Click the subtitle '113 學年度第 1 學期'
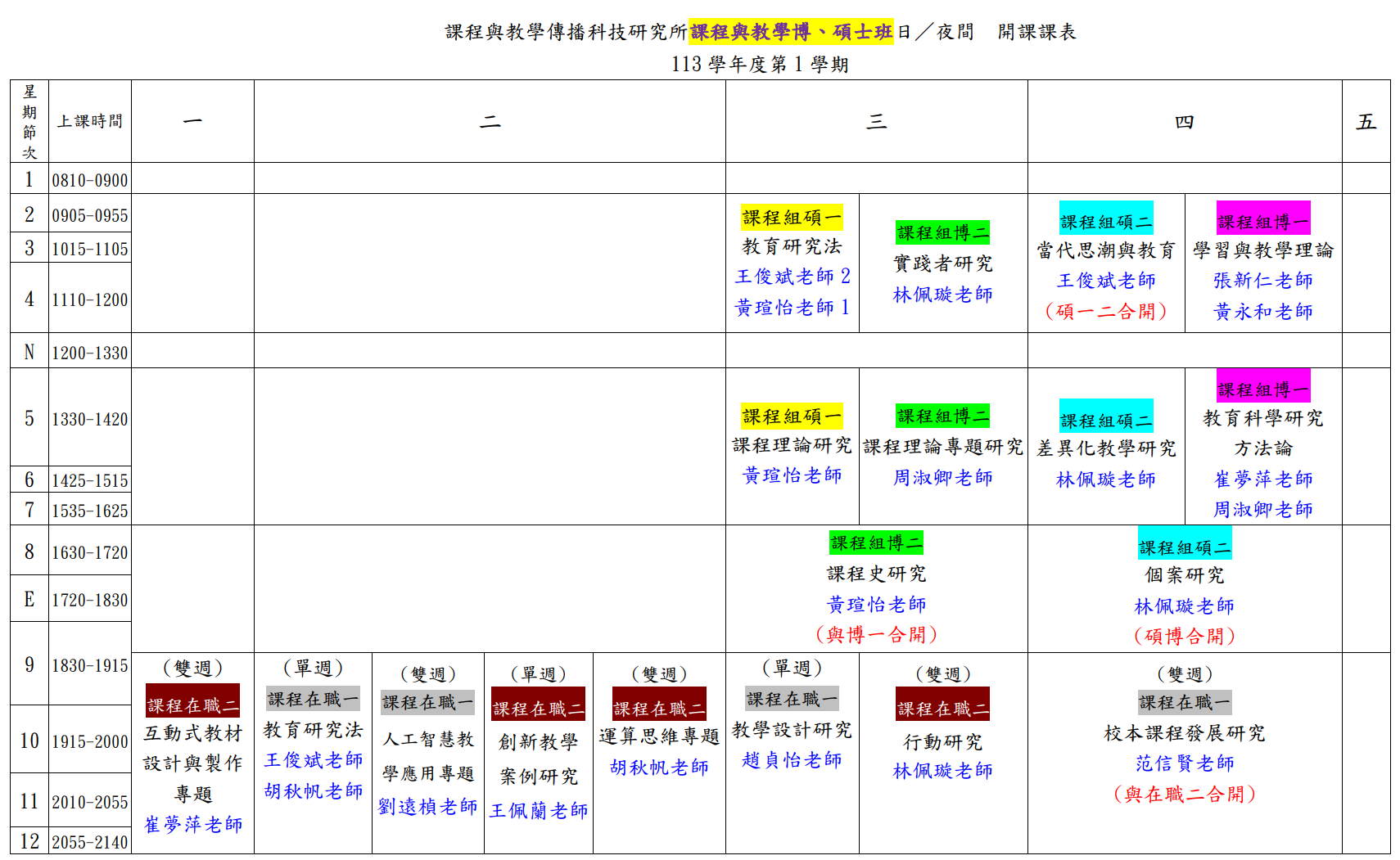Image resolution: width=1400 pixels, height=860 pixels. point(760,65)
